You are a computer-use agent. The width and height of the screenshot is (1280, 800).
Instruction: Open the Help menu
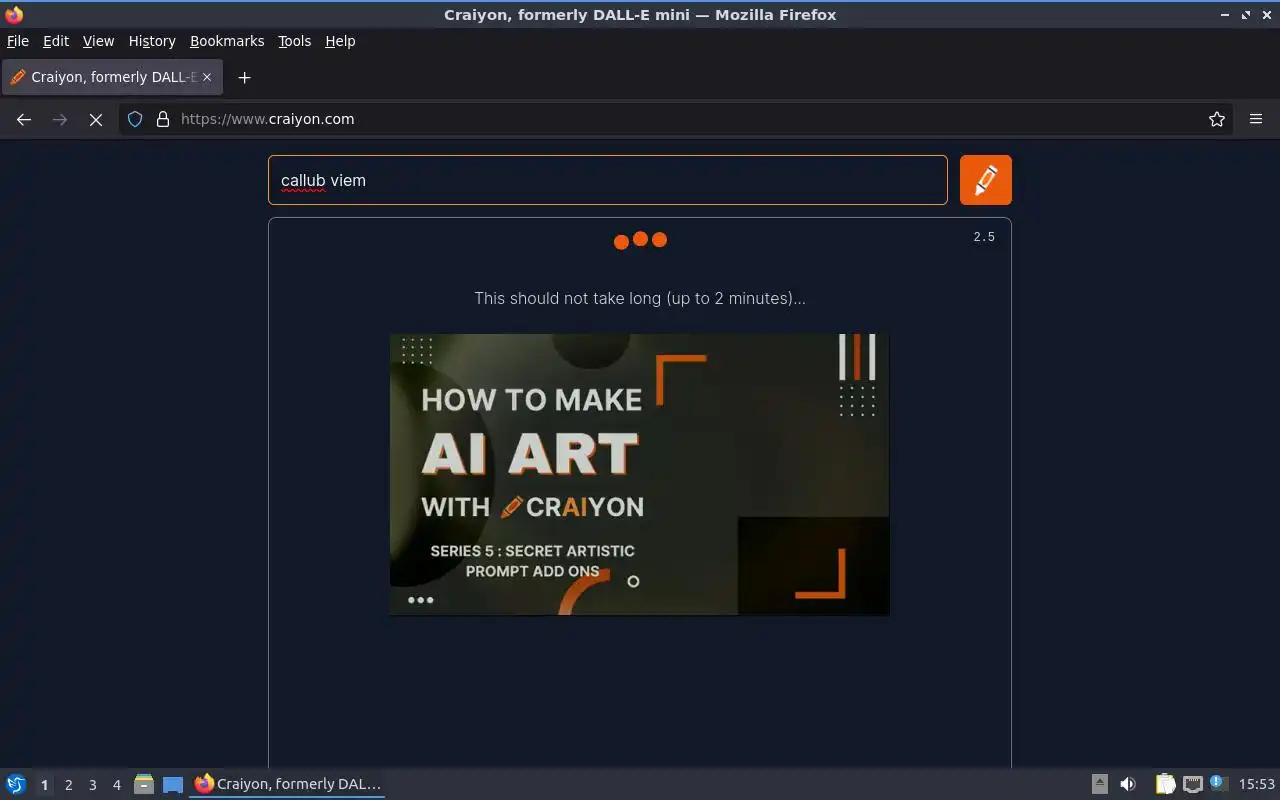pos(340,41)
